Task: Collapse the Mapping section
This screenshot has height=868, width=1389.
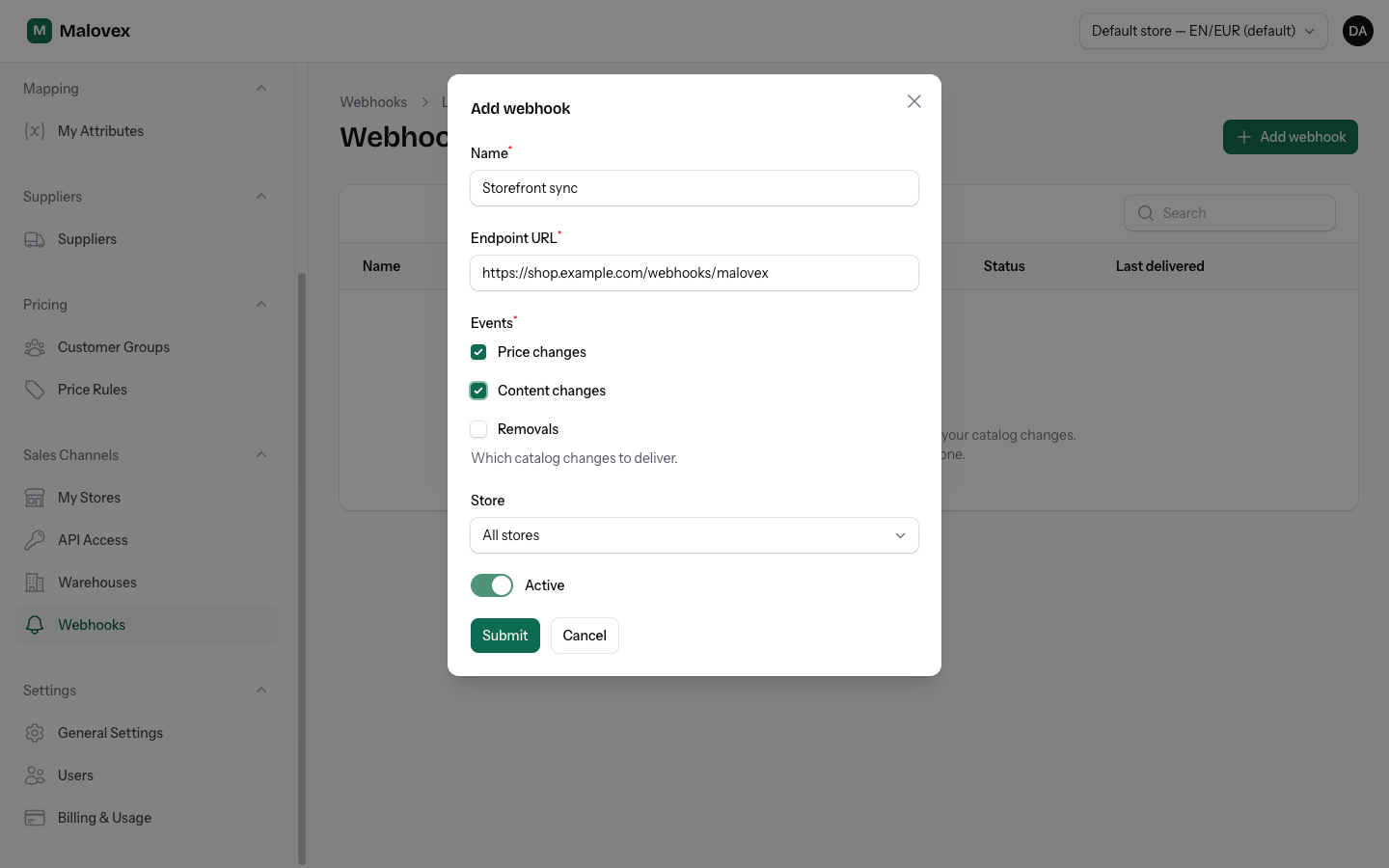Action: point(261,89)
